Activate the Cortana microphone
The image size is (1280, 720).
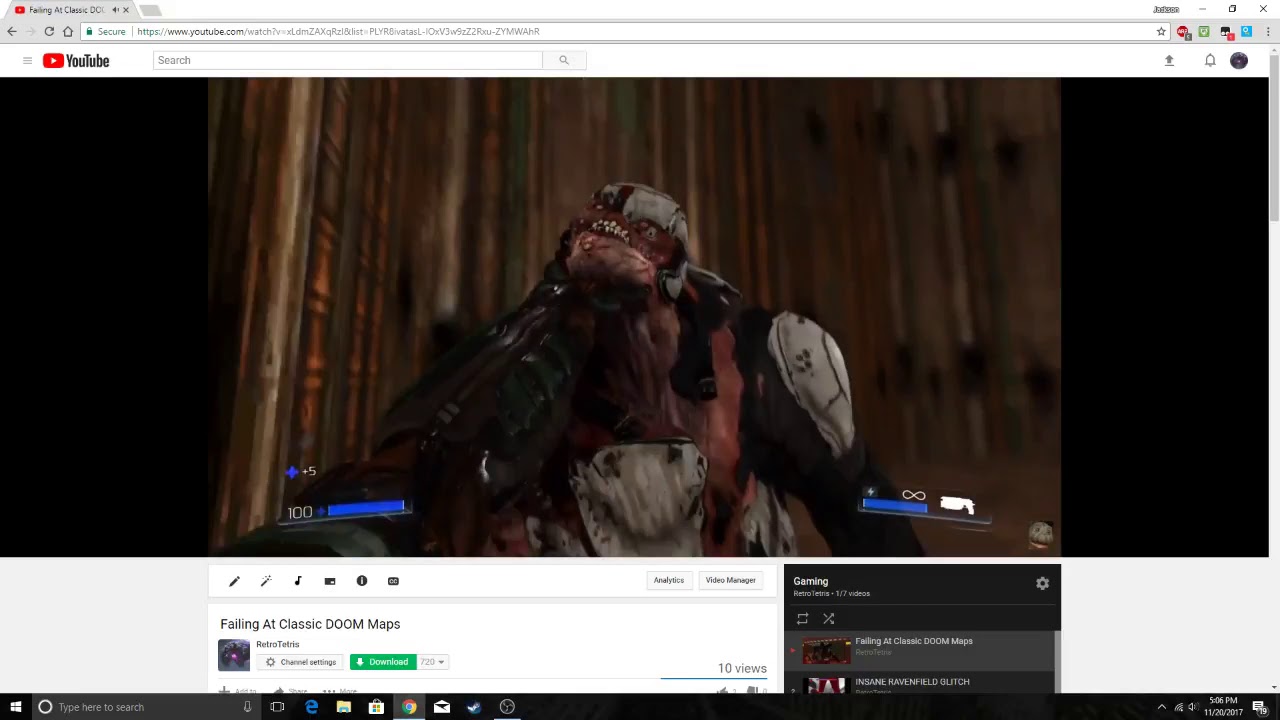pos(247,707)
